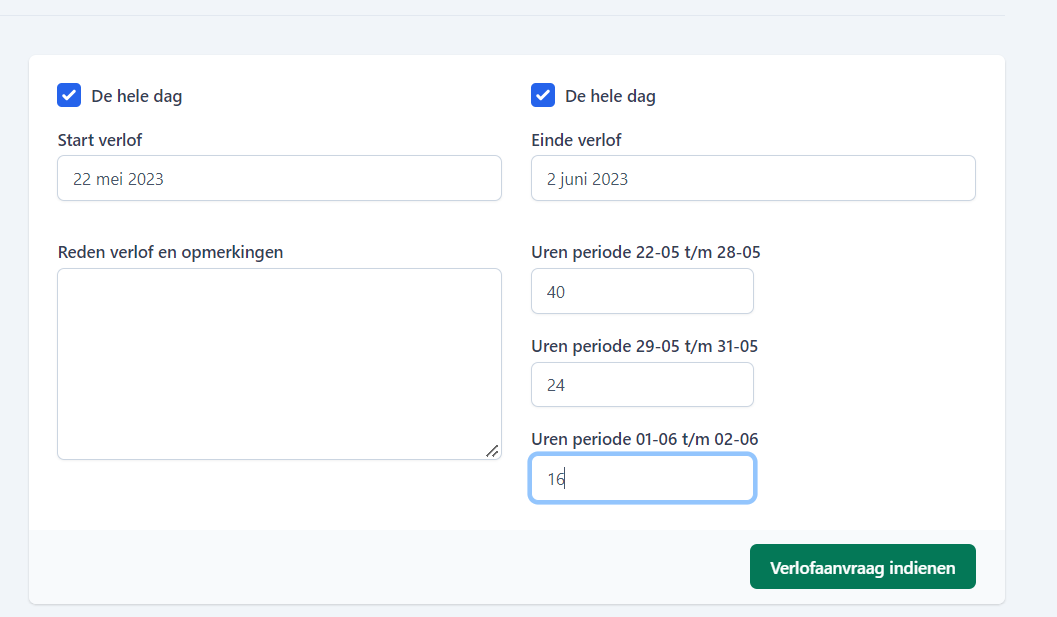Untick the checkbox above Einde verlof
This screenshot has width=1057, height=617.
tap(543, 95)
